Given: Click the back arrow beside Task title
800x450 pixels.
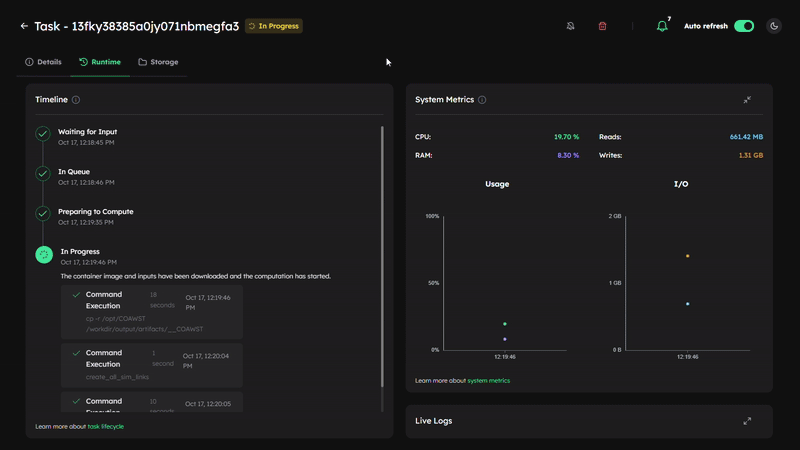Looking at the screenshot, I should (x=24, y=26).
